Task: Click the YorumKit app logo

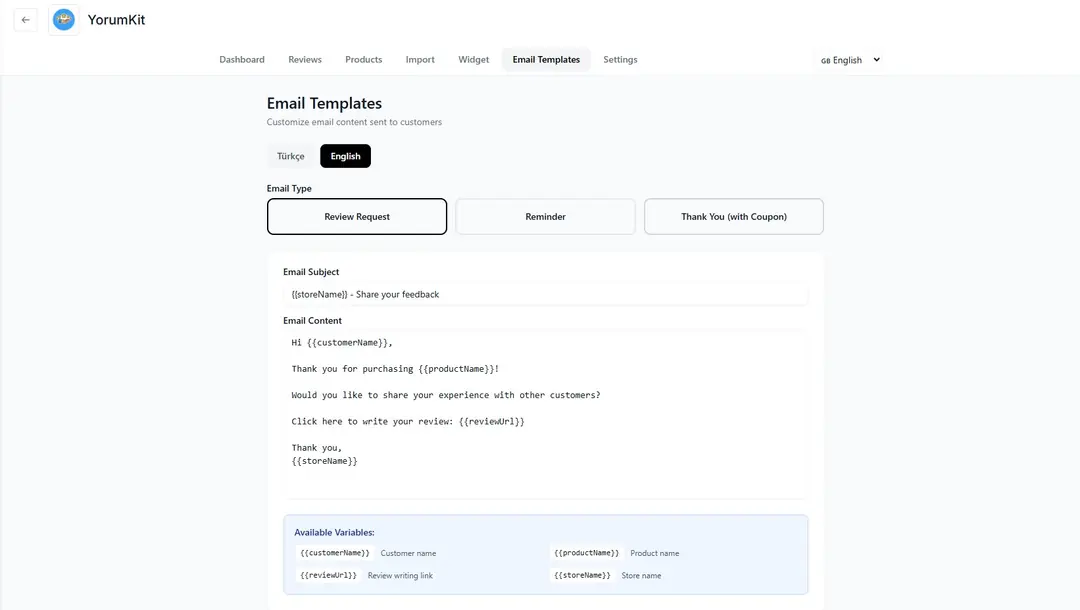Action: coord(64,20)
